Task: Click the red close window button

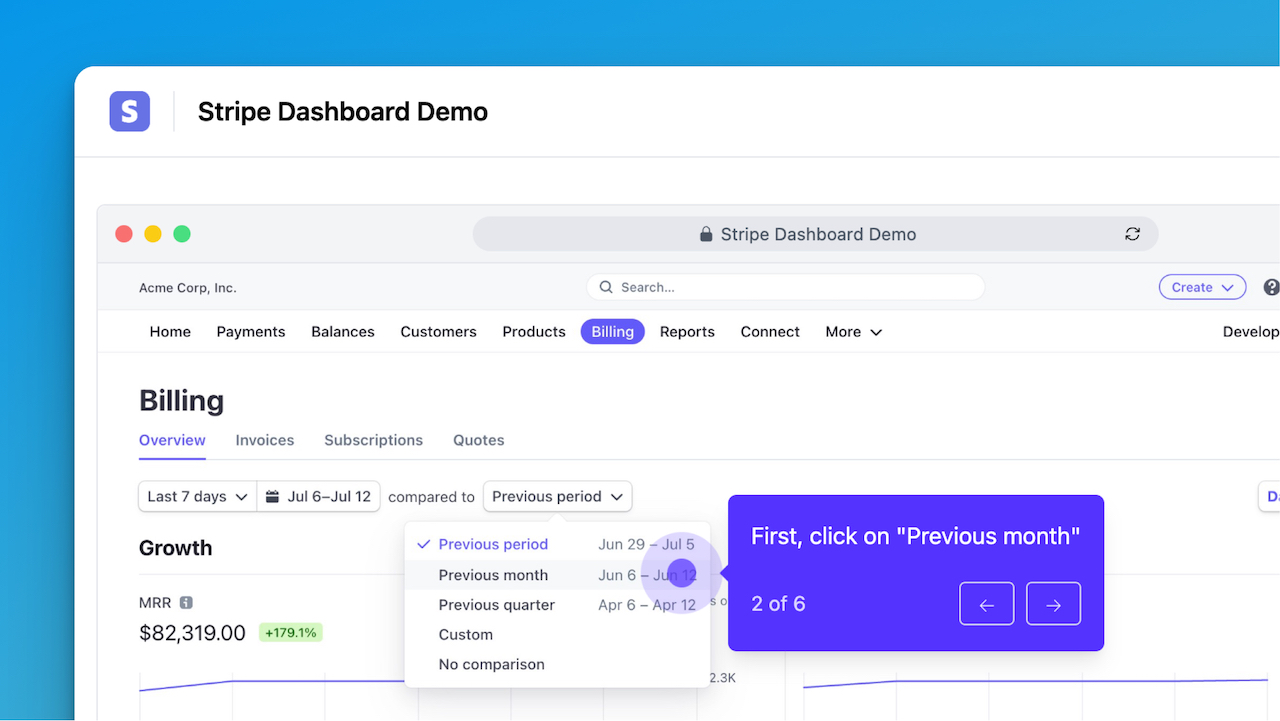Action: click(x=124, y=234)
